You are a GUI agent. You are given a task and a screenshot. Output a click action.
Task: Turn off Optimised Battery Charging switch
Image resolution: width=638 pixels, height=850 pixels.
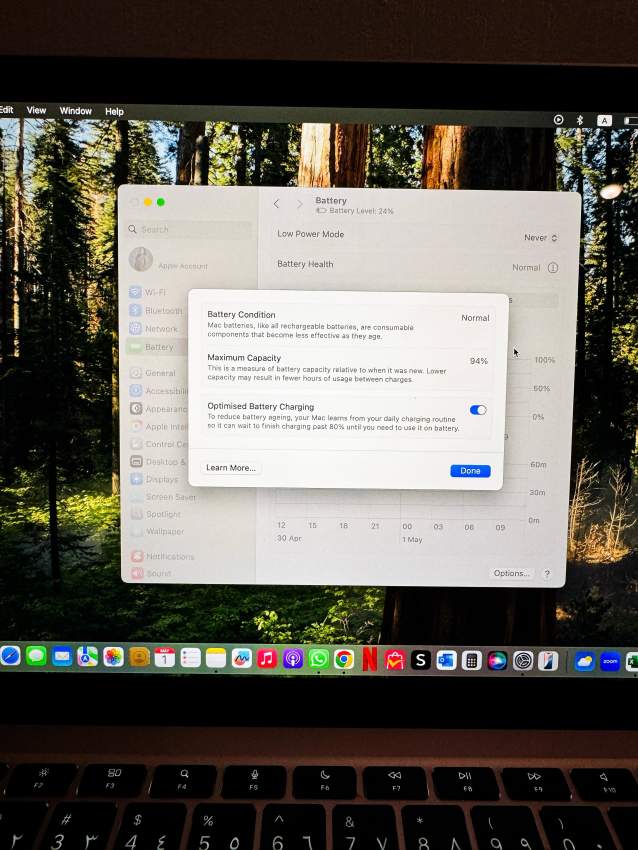click(x=478, y=410)
